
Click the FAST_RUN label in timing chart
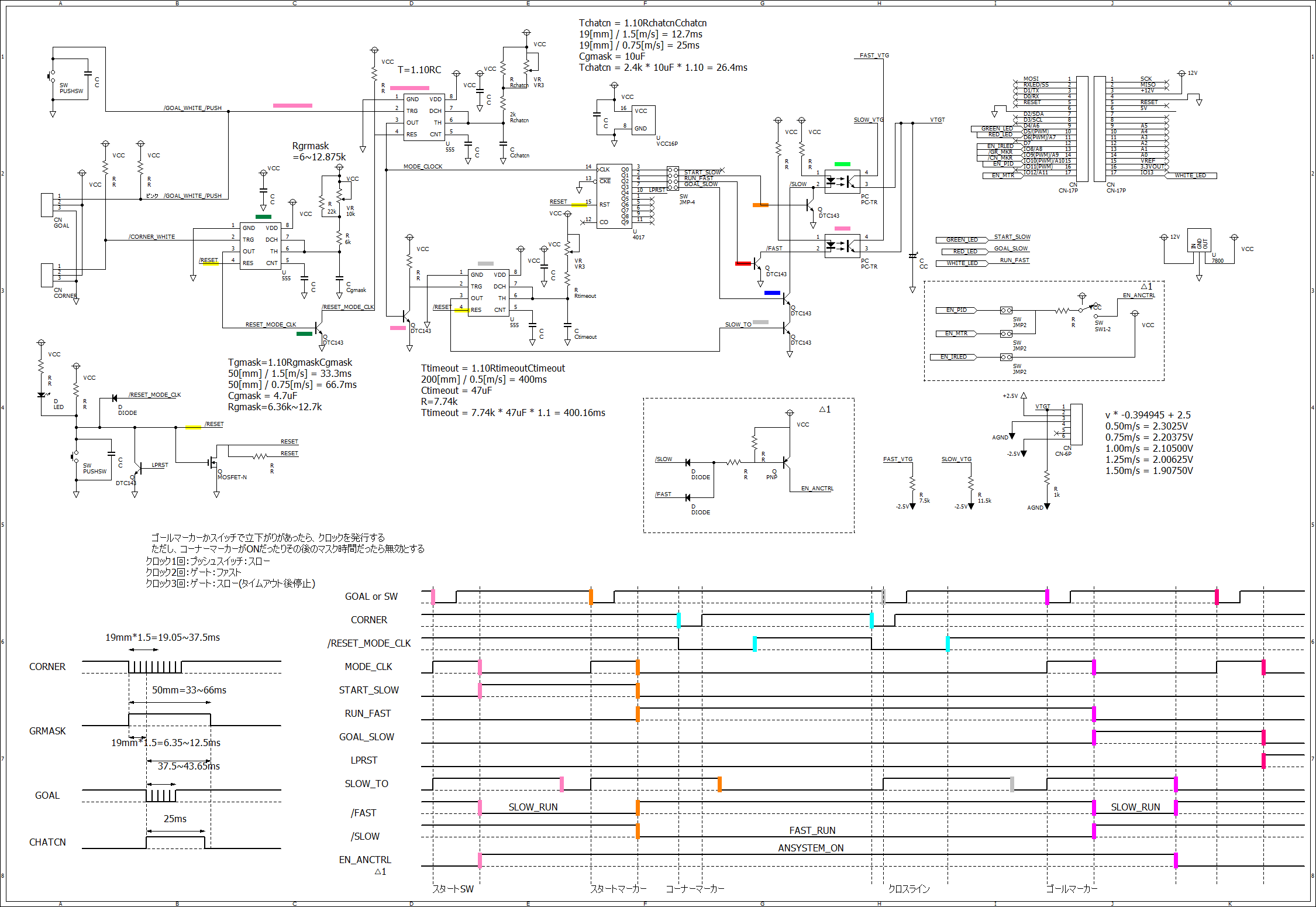pyautogui.click(x=812, y=830)
